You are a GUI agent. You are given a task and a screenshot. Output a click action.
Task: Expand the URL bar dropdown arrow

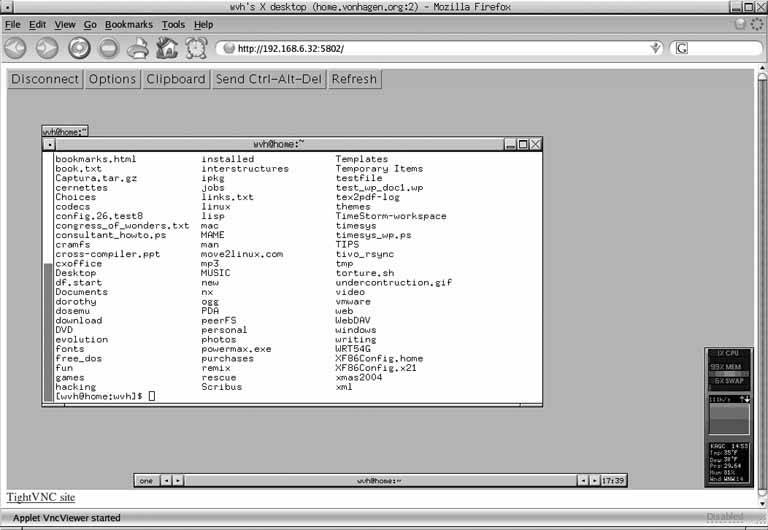point(655,48)
